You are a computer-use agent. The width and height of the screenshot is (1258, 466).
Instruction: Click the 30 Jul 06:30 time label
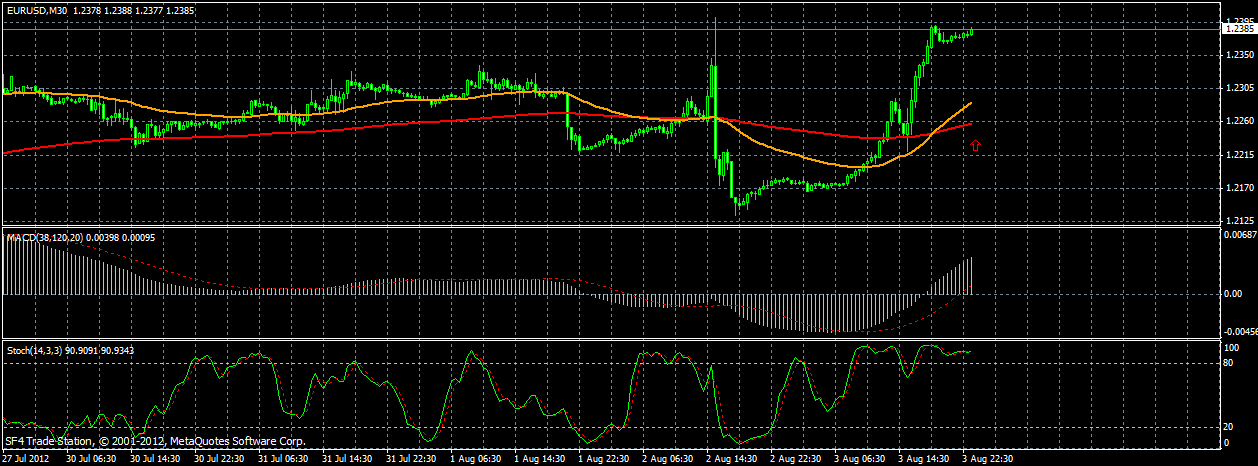tap(89, 459)
